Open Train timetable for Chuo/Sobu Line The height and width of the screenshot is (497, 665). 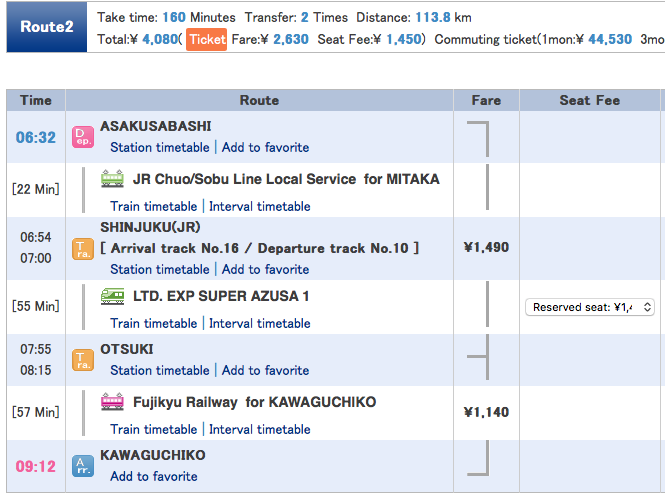click(153, 206)
